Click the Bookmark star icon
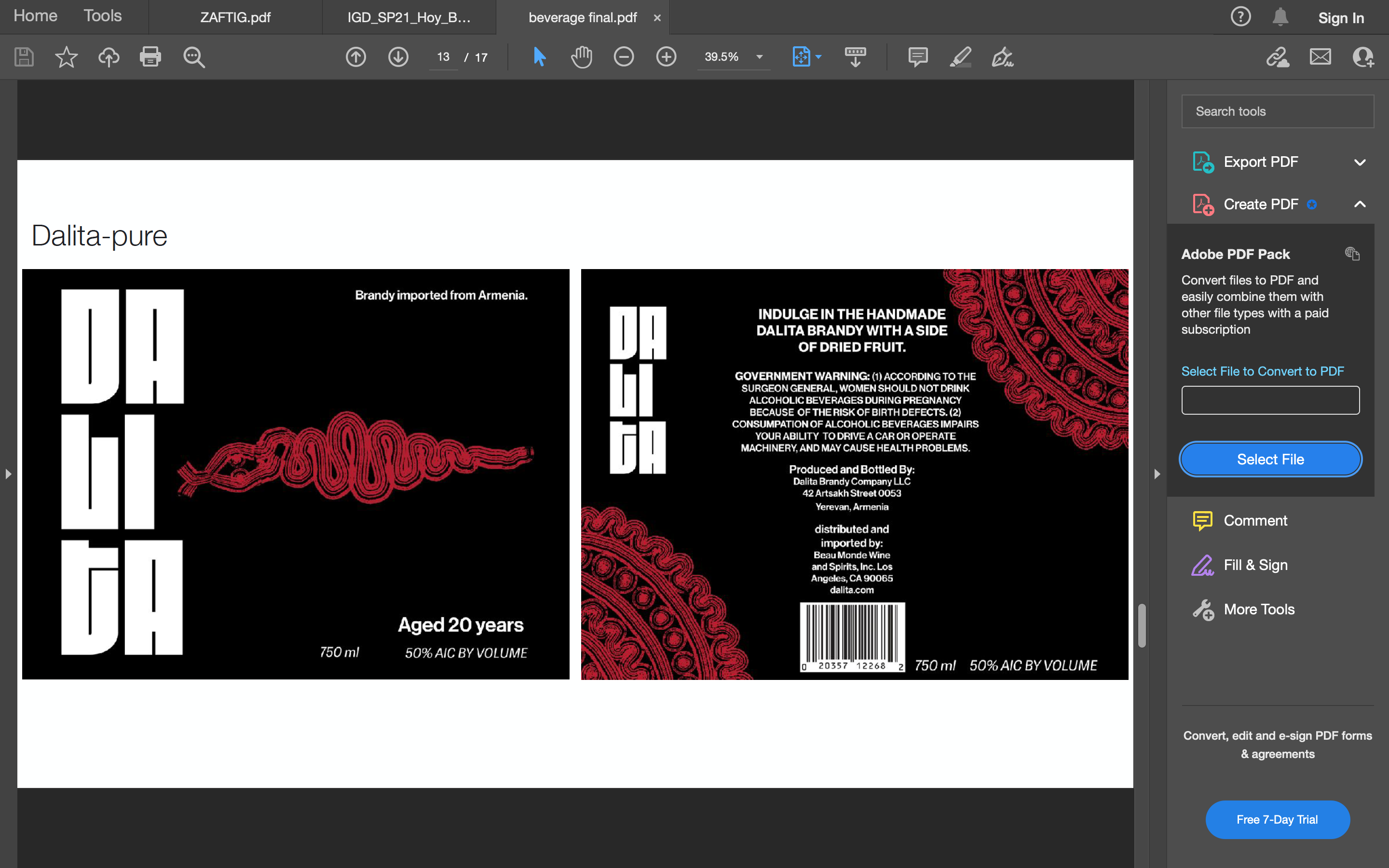Viewport: 1389px width, 868px height. 66,57
